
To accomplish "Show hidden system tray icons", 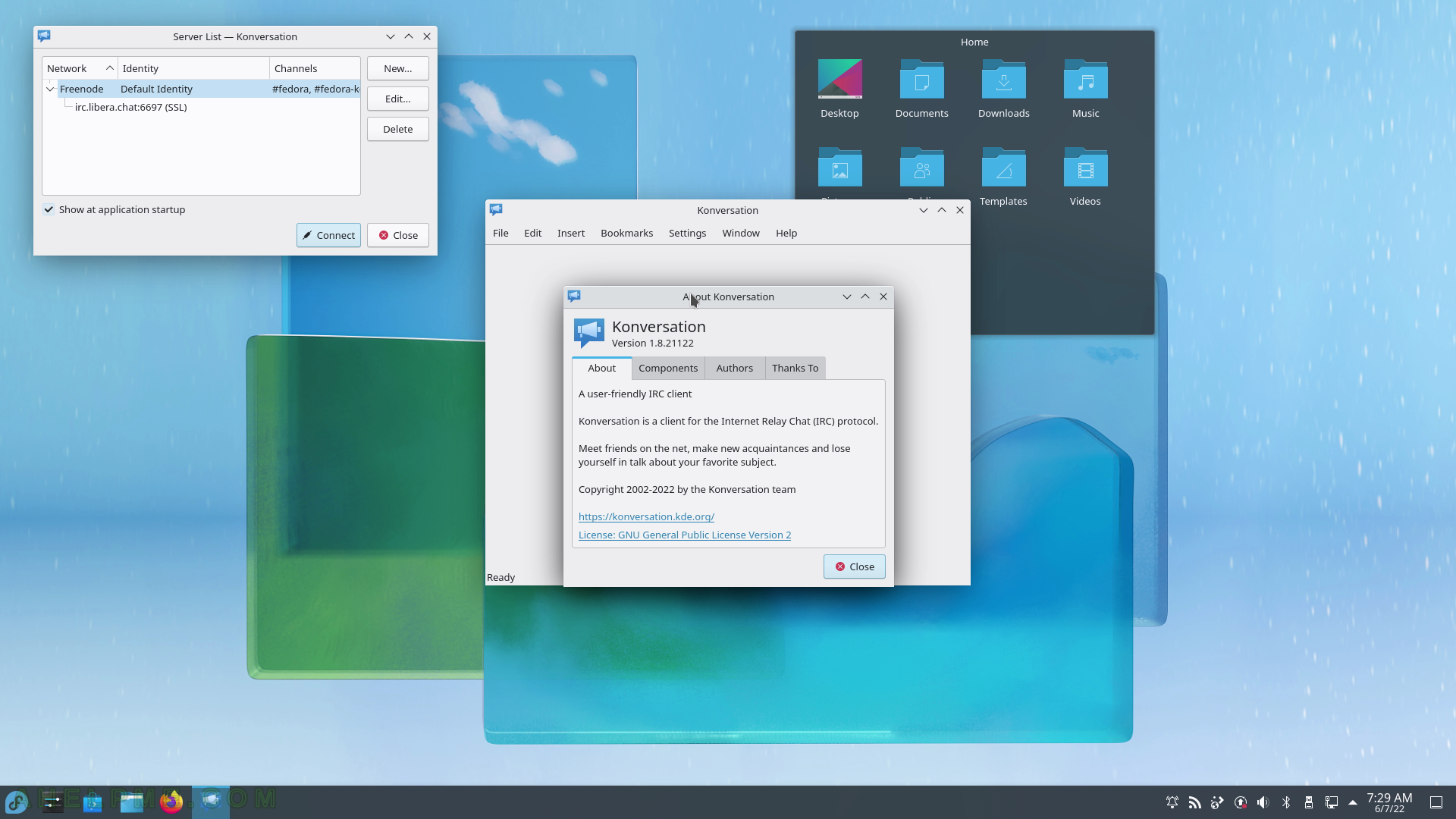I will (1353, 802).
